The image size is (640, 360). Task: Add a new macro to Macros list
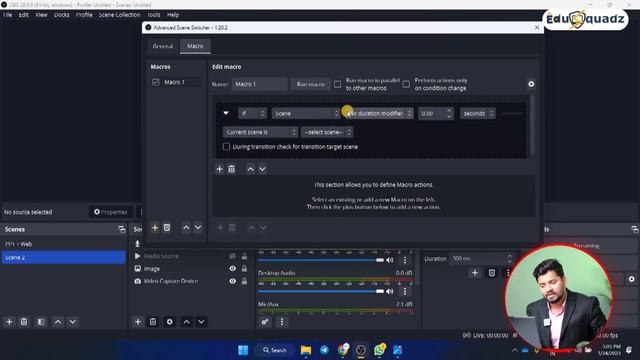(x=155, y=228)
